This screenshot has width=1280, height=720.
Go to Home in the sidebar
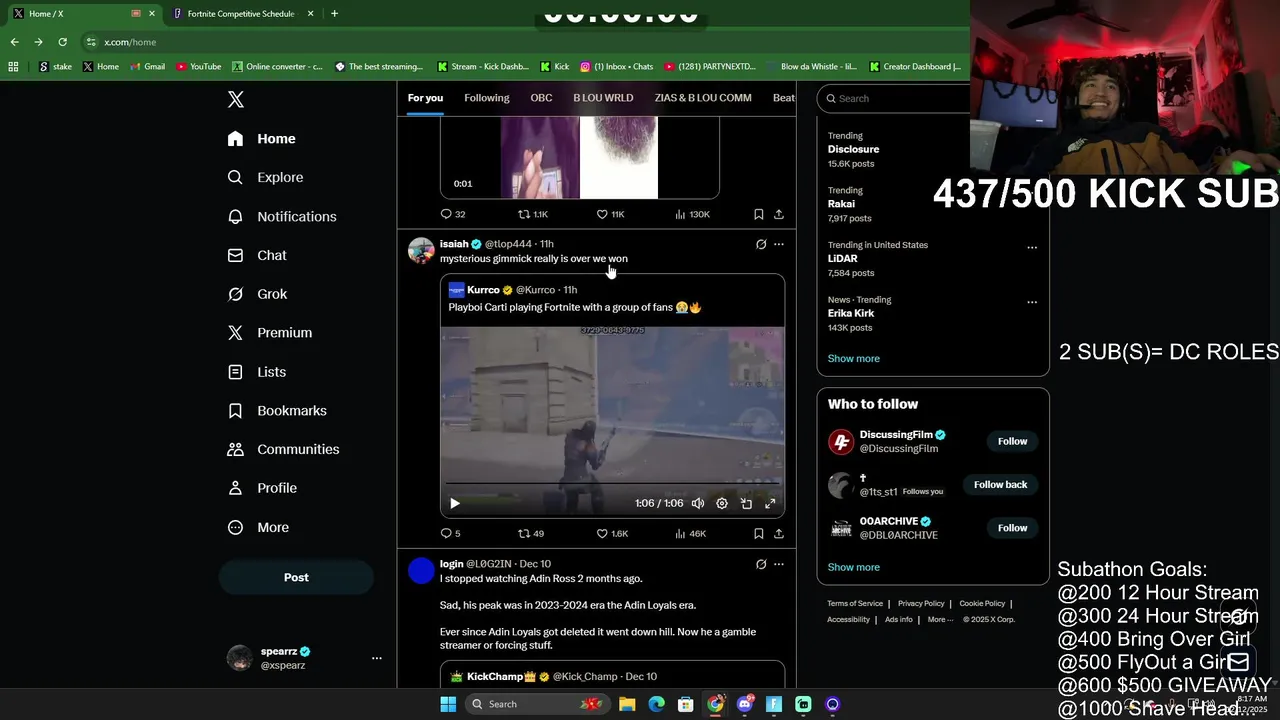pyautogui.click(x=261, y=139)
